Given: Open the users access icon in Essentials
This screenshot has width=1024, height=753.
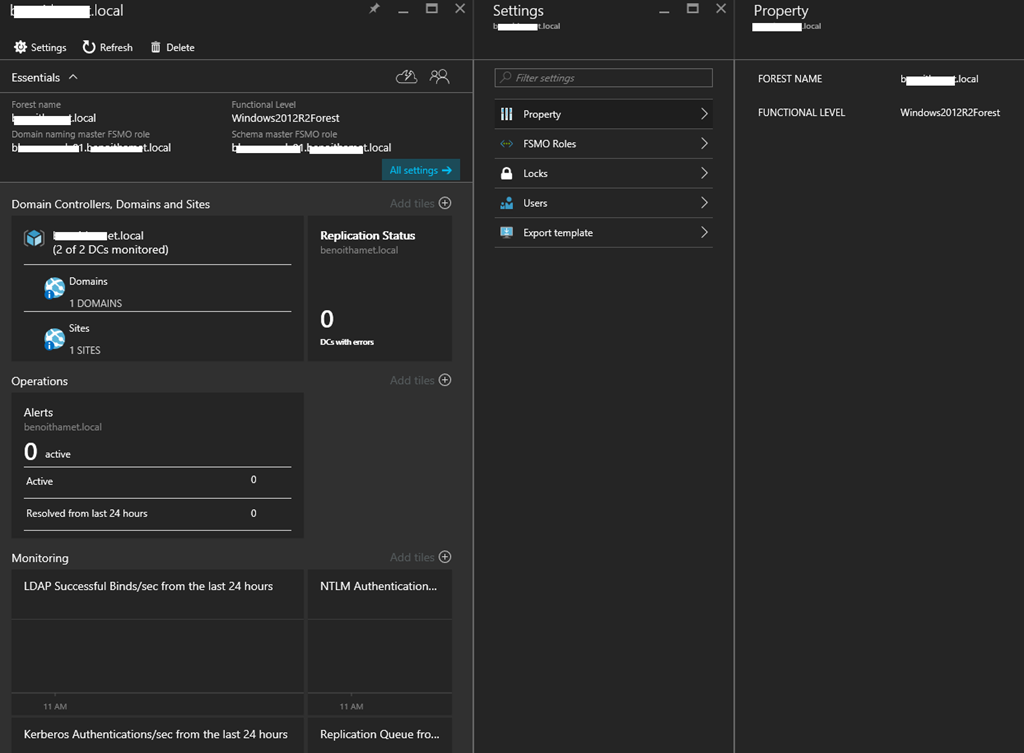Looking at the screenshot, I should click(x=439, y=77).
